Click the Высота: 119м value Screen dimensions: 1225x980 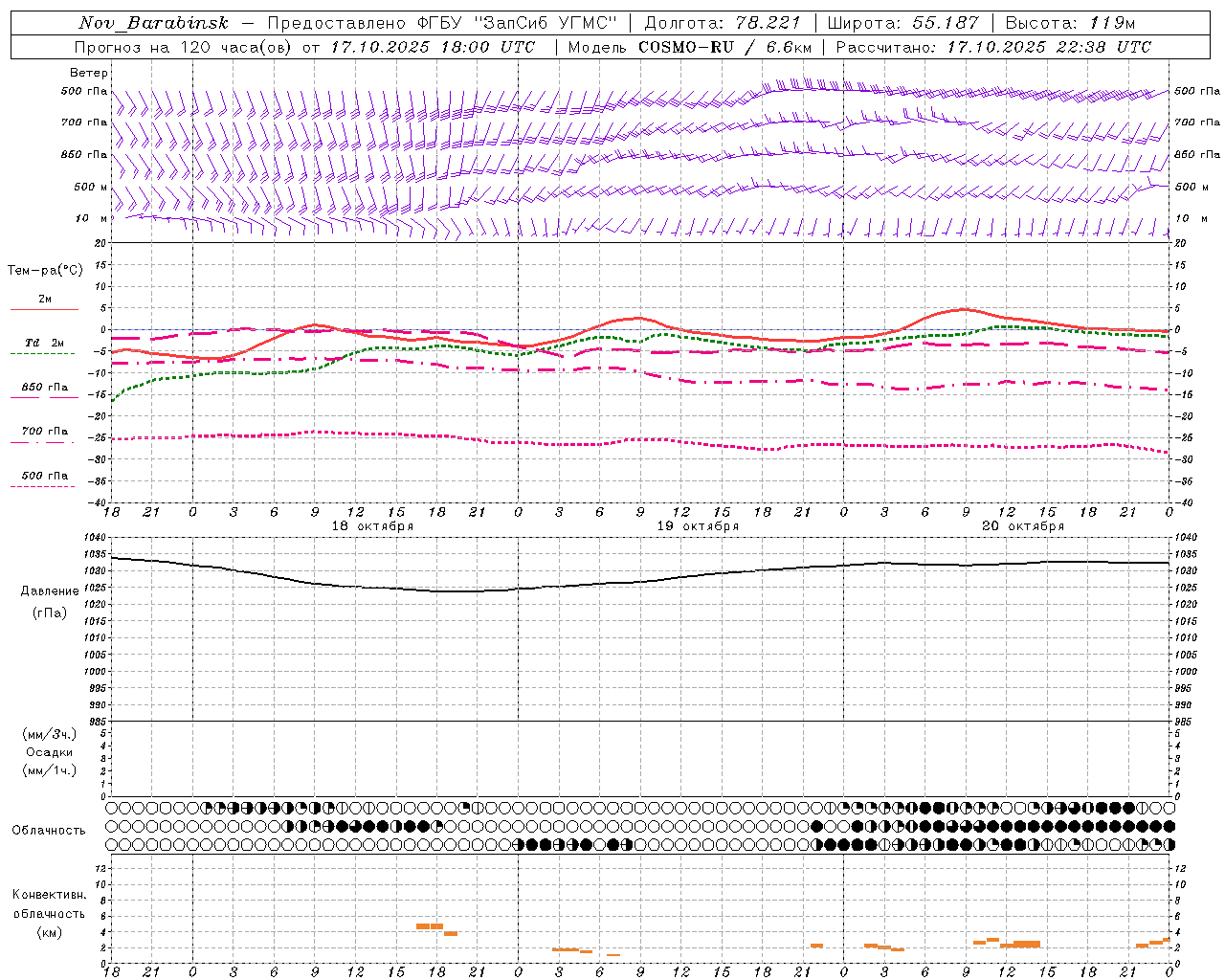point(1070,23)
